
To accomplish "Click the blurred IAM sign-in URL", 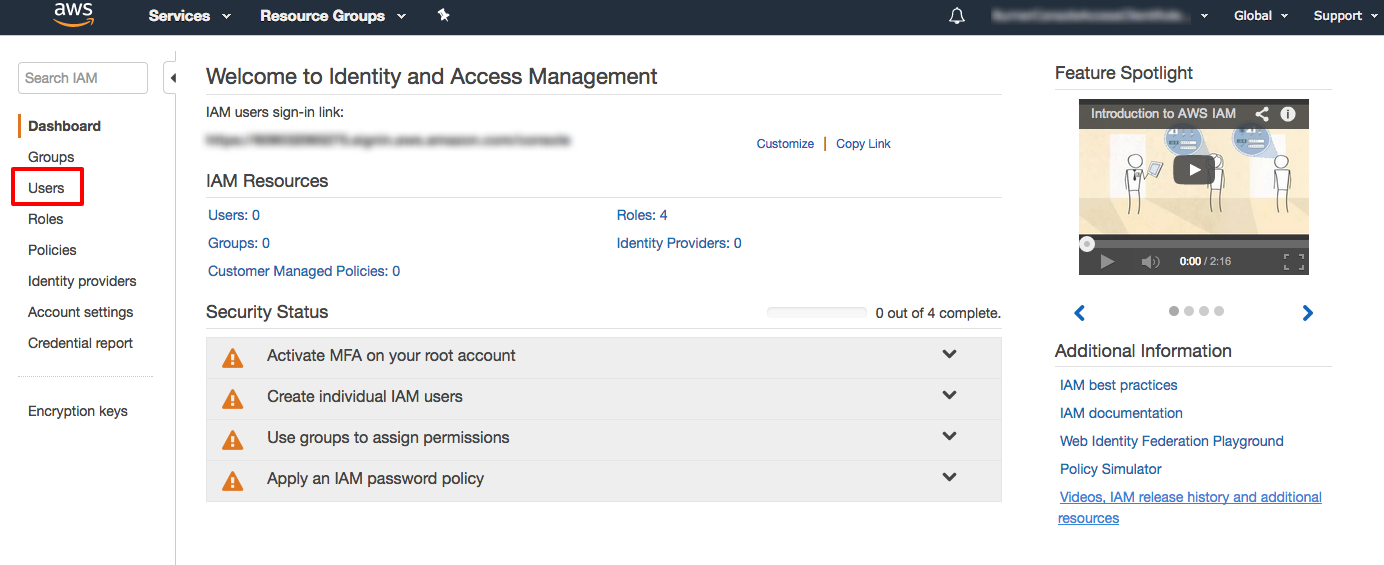I will point(388,141).
